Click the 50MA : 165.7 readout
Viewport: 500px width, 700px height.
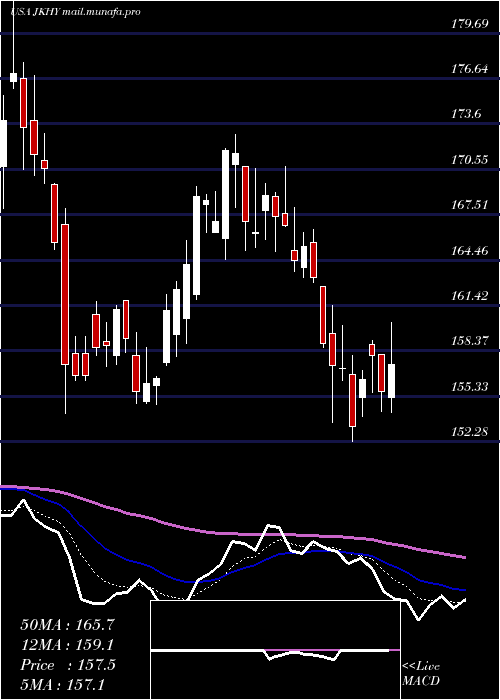coord(68,625)
